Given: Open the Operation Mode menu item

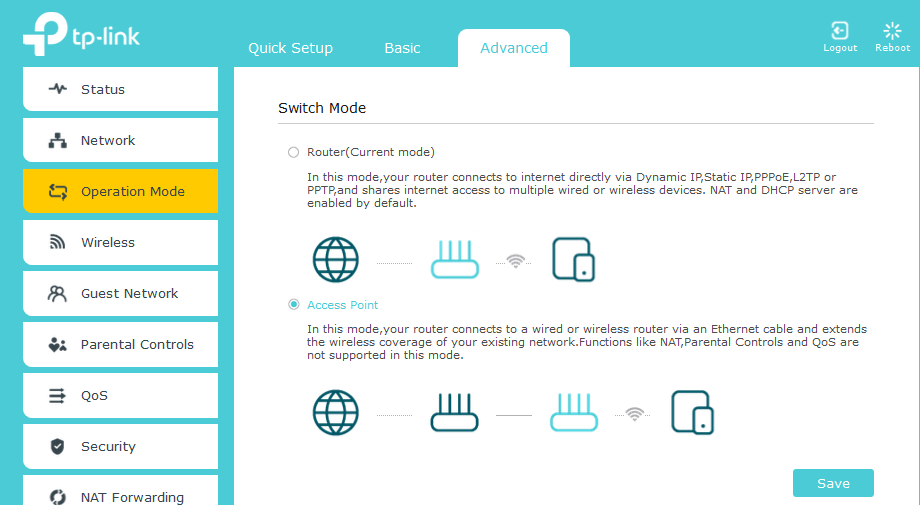Looking at the screenshot, I should click(120, 192).
